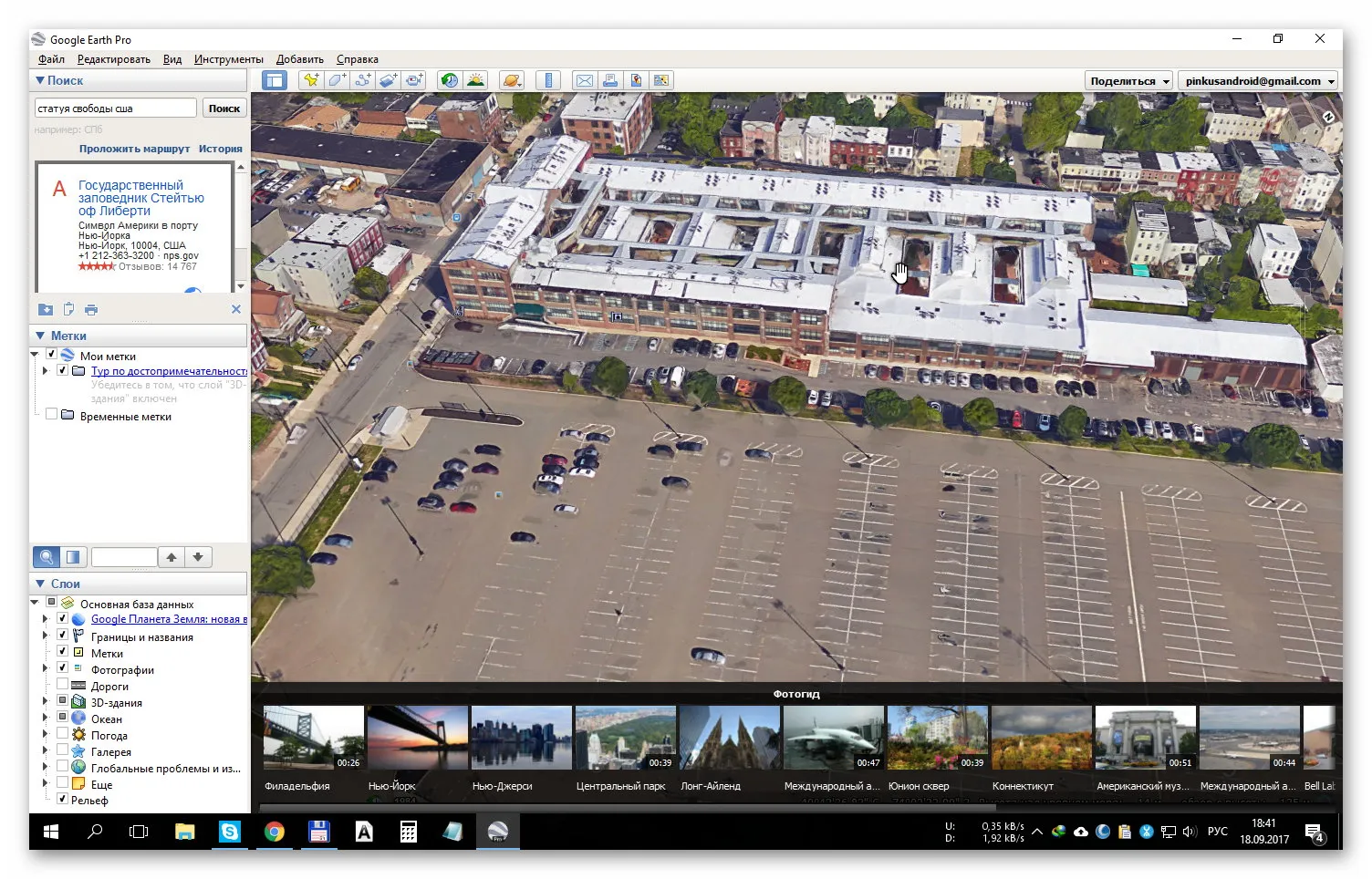Open the История search history link

tap(221, 149)
